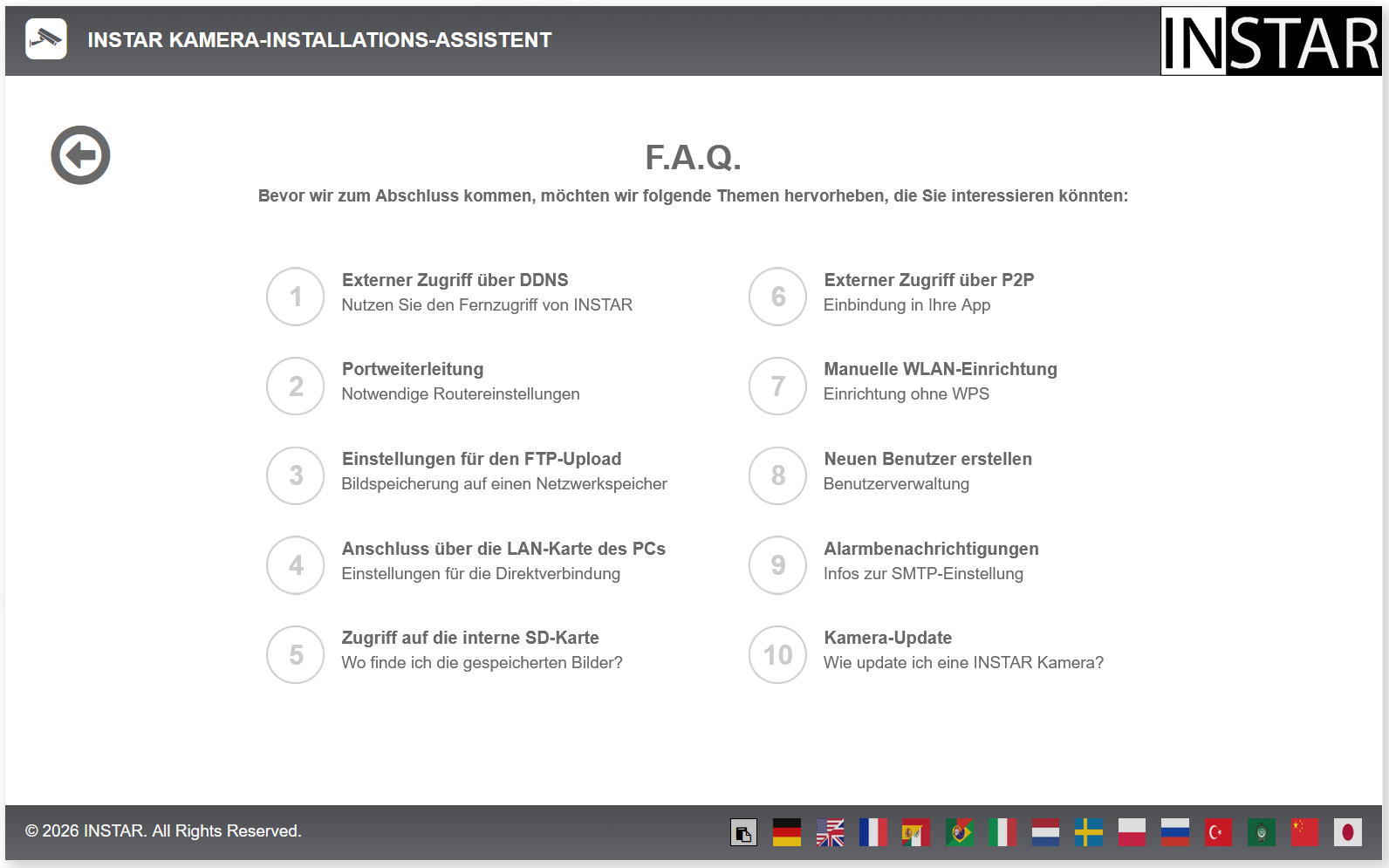Image resolution: width=1389 pixels, height=868 pixels.
Task: Click 'Einbindung in Ihre App' subtitle
Action: click(907, 305)
